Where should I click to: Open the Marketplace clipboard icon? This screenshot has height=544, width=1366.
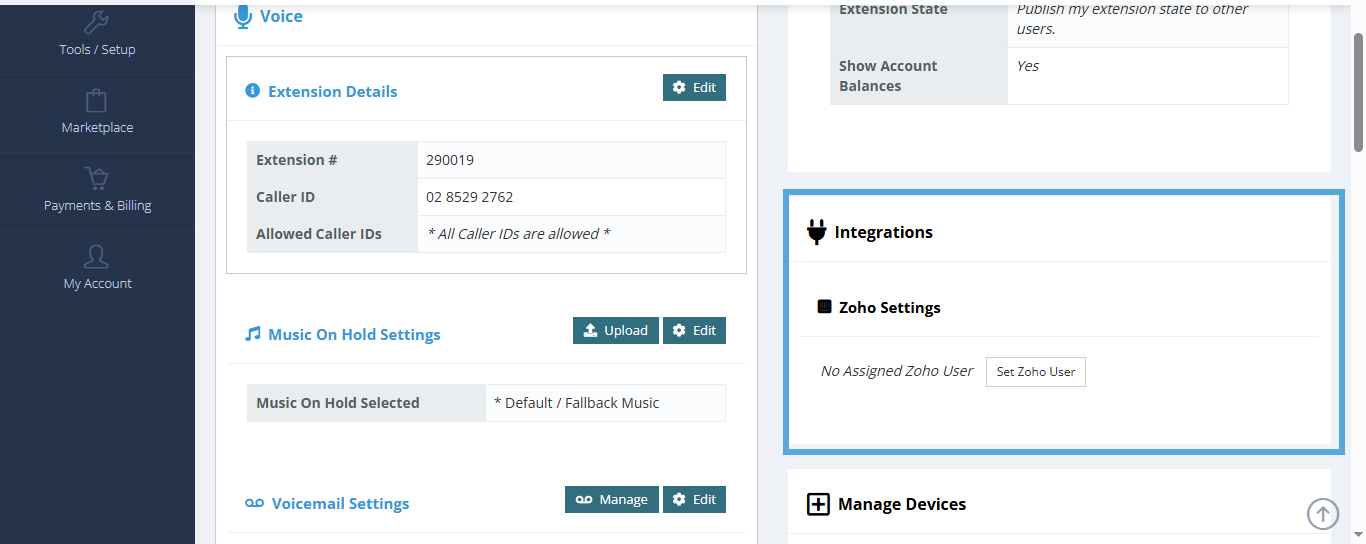[97, 100]
